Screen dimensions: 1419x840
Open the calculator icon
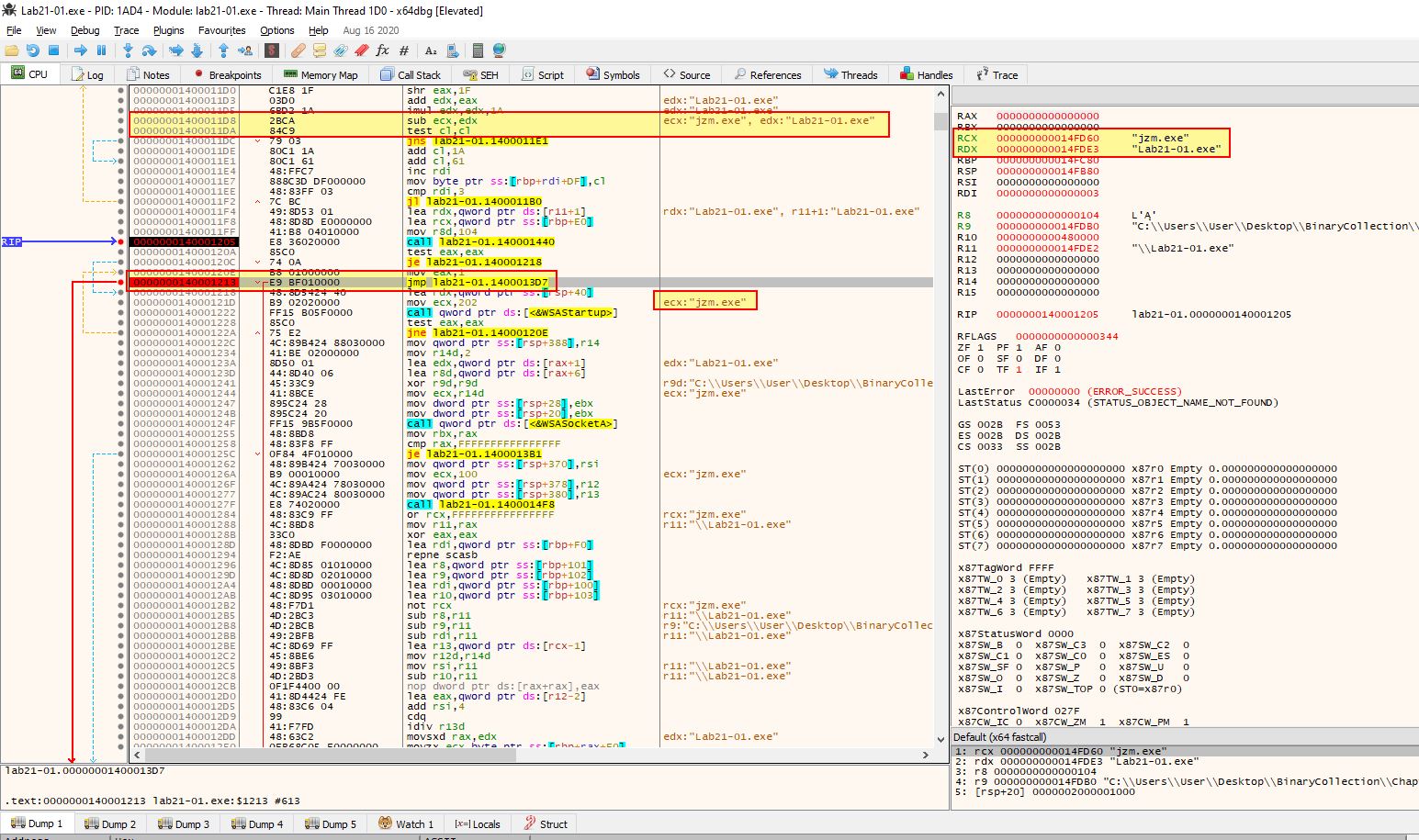tap(478, 50)
